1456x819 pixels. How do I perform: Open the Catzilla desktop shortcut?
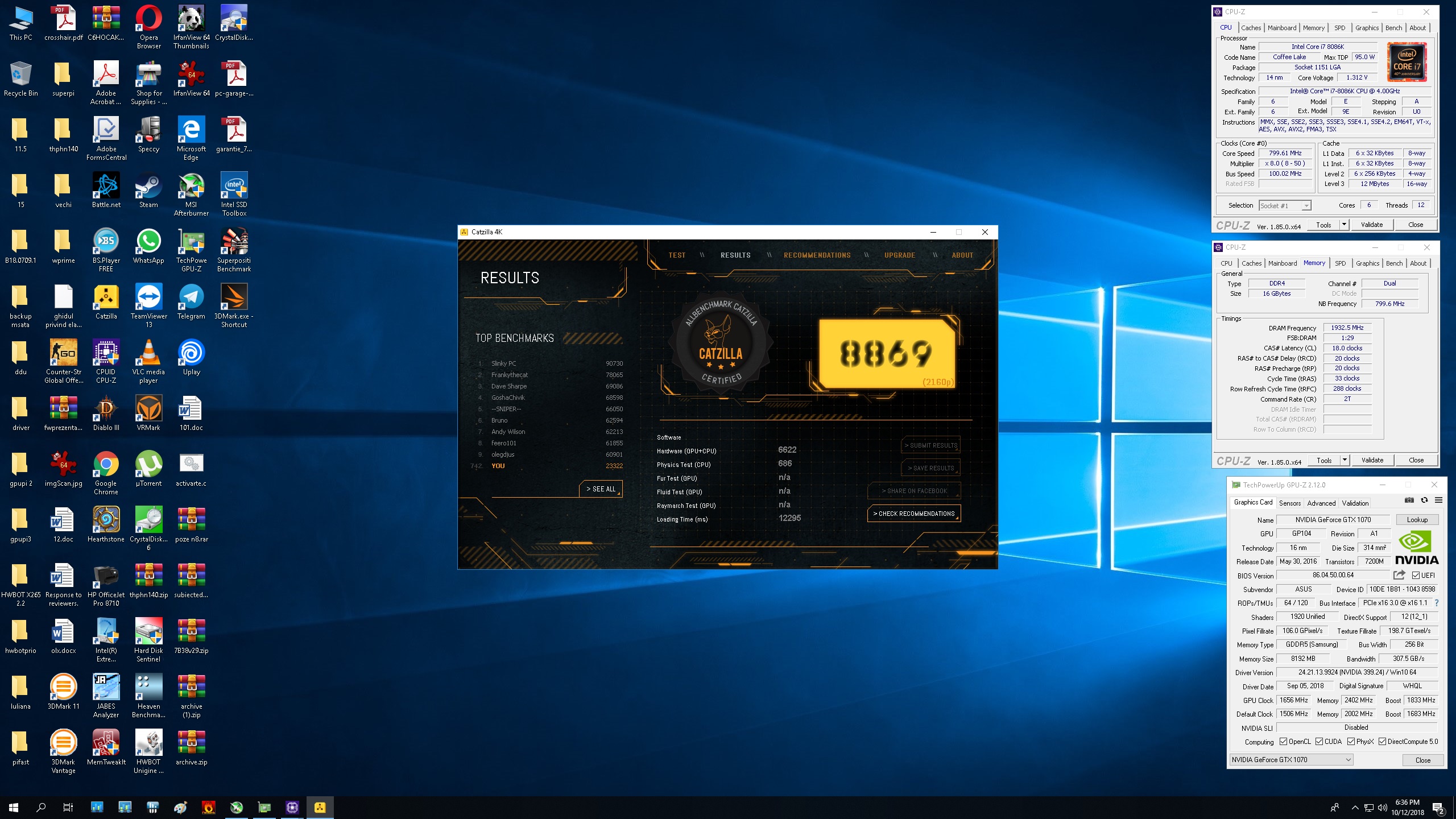pyautogui.click(x=106, y=302)
